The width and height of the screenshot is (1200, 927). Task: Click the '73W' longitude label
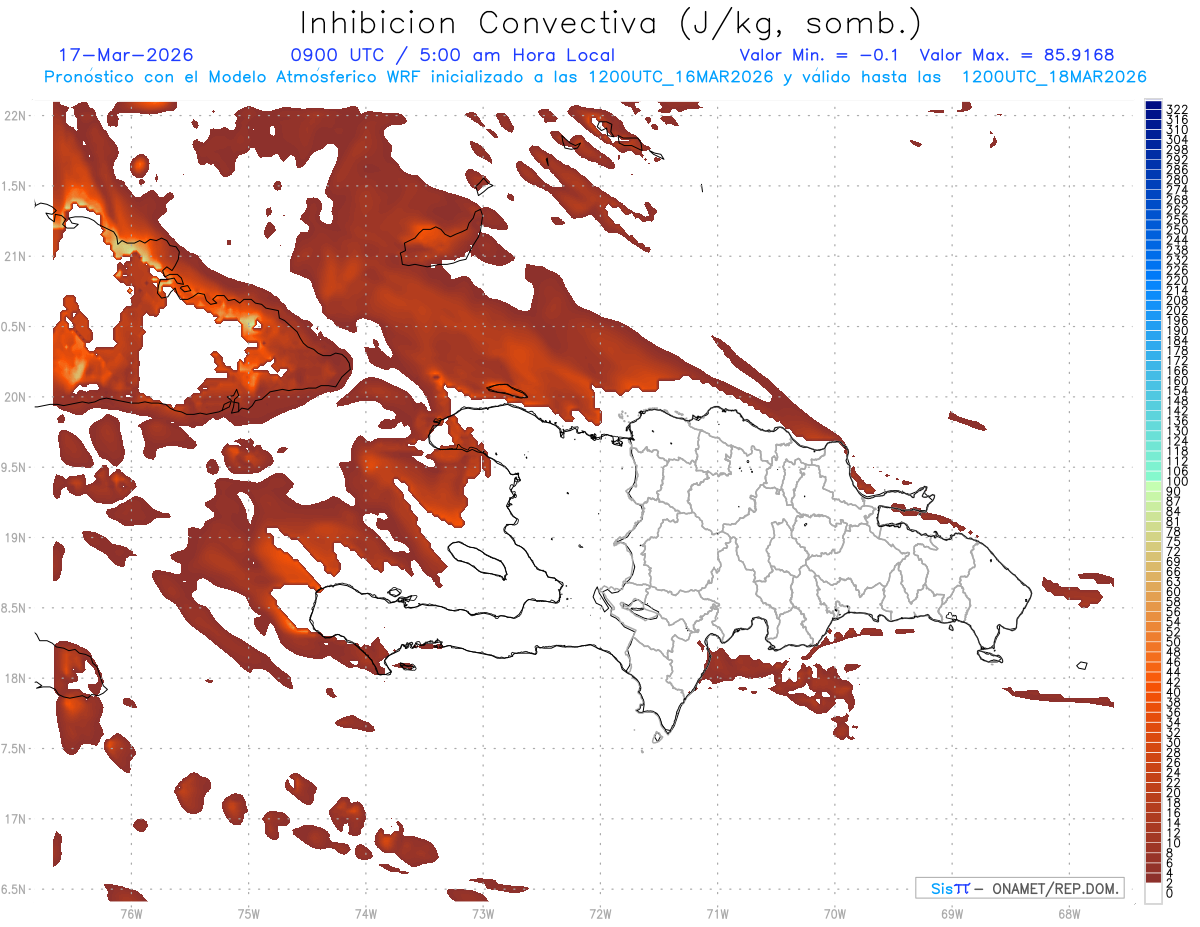(x=482, y=913)
